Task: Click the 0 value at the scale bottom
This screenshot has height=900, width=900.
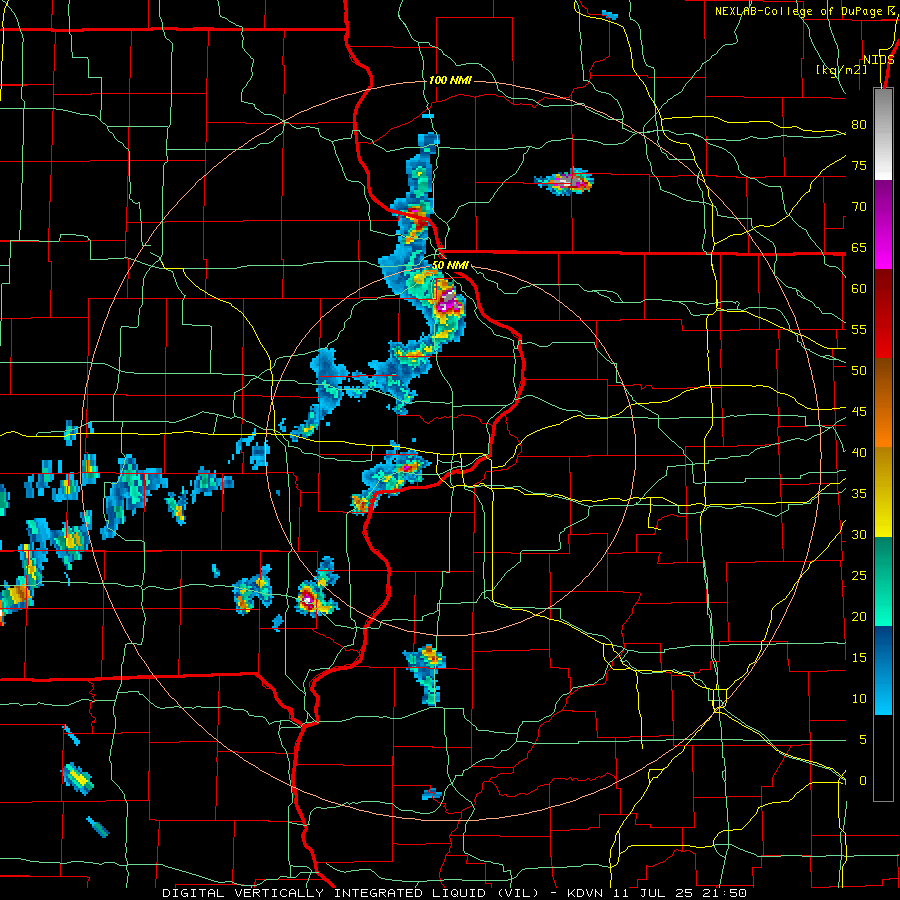Action: coord(863,781)
